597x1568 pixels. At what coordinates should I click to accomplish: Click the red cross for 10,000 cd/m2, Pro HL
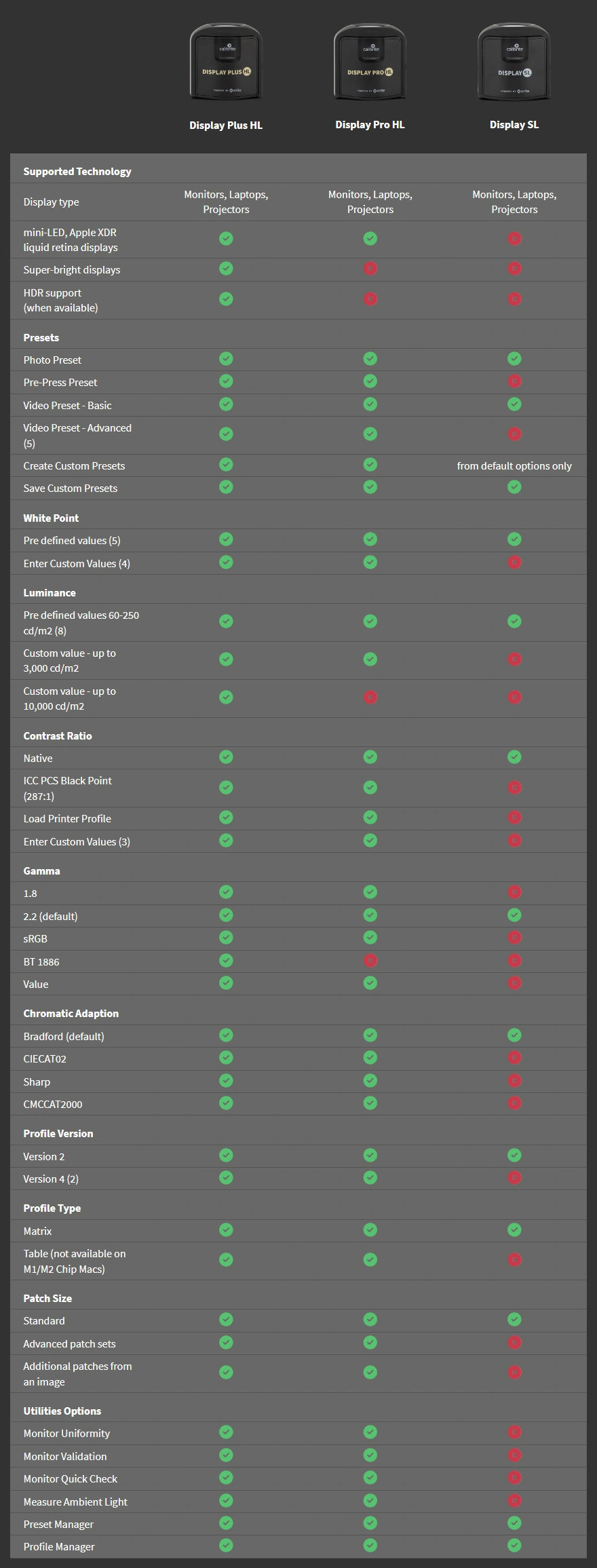pyautogui.click(x=370, y=697)
